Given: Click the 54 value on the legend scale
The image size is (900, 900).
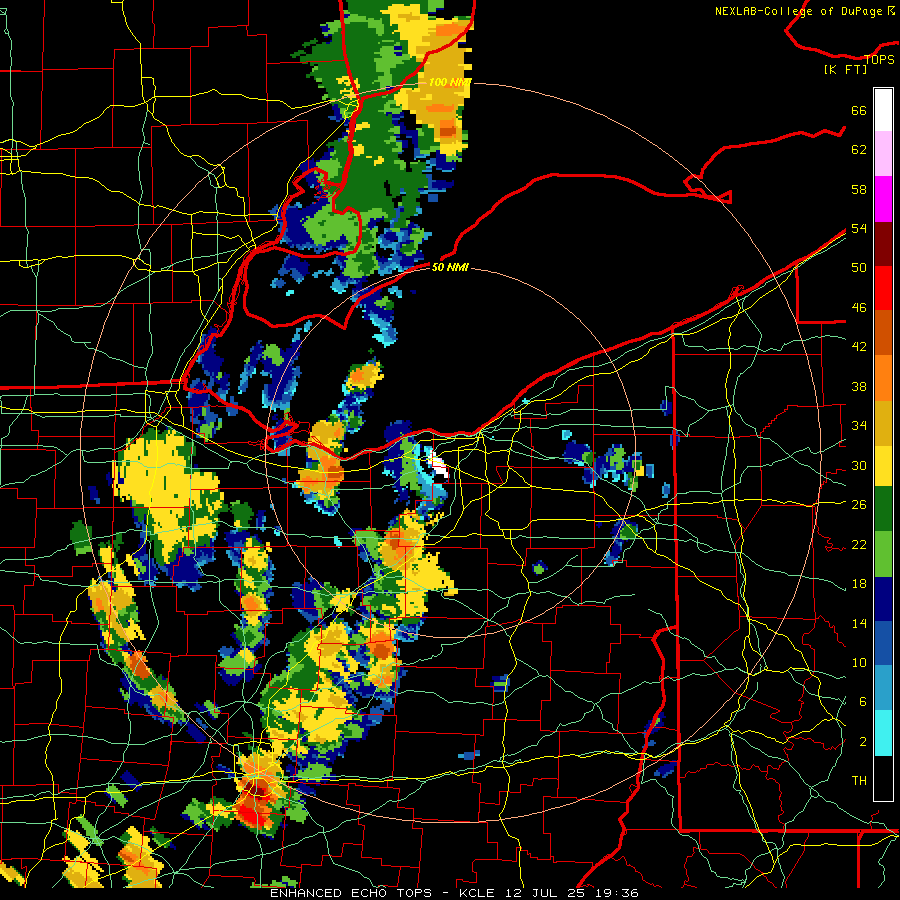Looking at the screenshot, I should (x=859, y=228).
